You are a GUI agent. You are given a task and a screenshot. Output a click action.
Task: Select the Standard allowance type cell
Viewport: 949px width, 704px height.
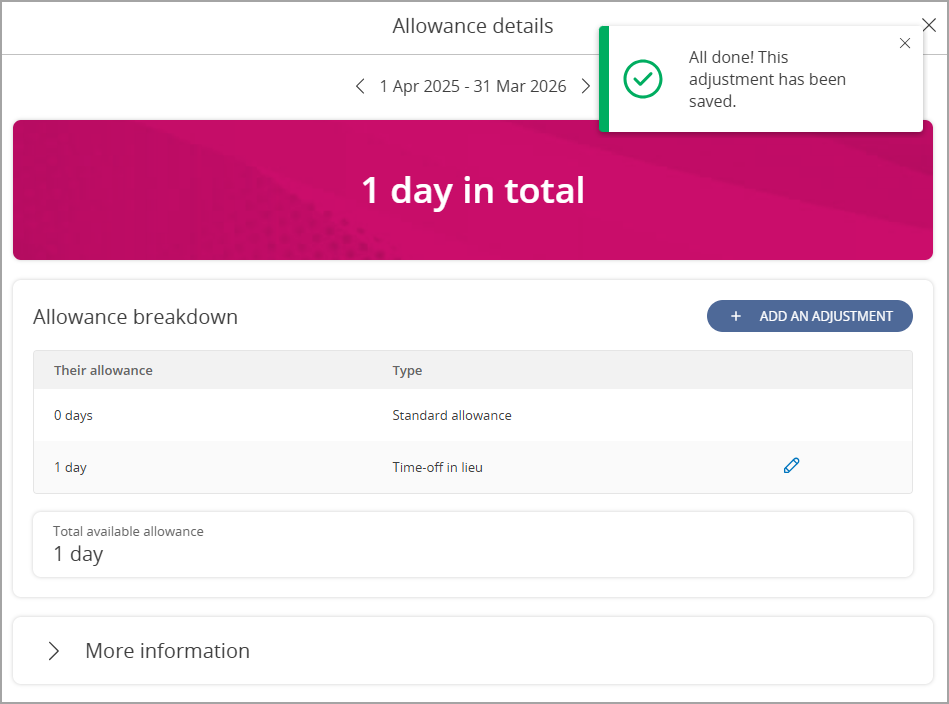451,415
